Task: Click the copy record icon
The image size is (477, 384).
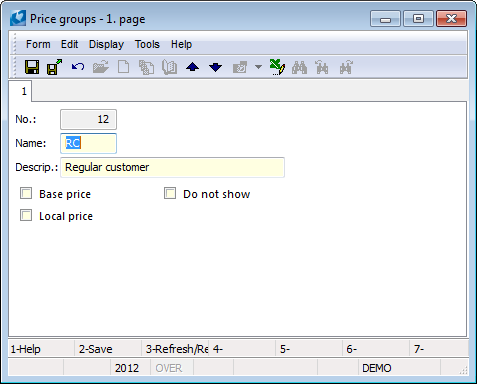Action: (146, 67)
